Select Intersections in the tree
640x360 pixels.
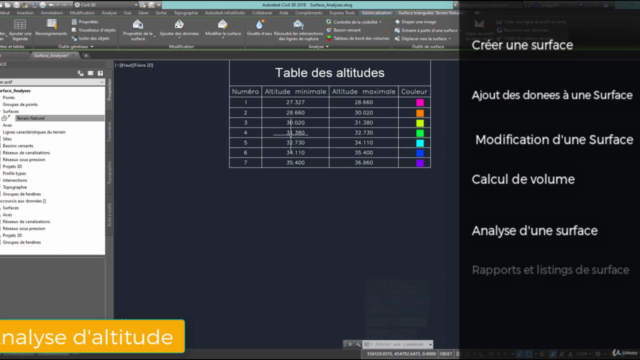pyautogui.click(x=15, y=180)
